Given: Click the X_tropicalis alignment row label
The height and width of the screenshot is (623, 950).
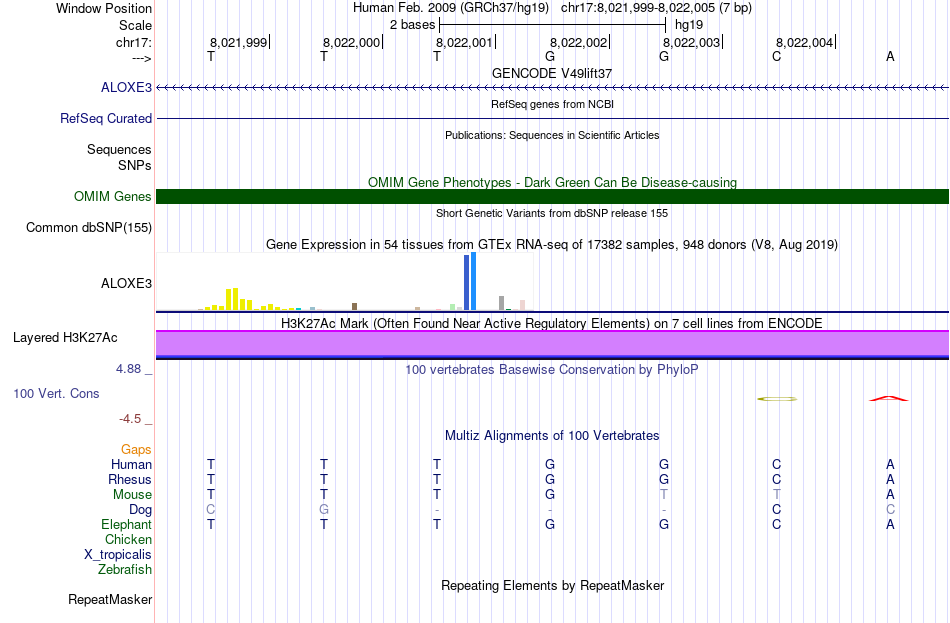Looking at the screenshot, I should click(118, 555).
